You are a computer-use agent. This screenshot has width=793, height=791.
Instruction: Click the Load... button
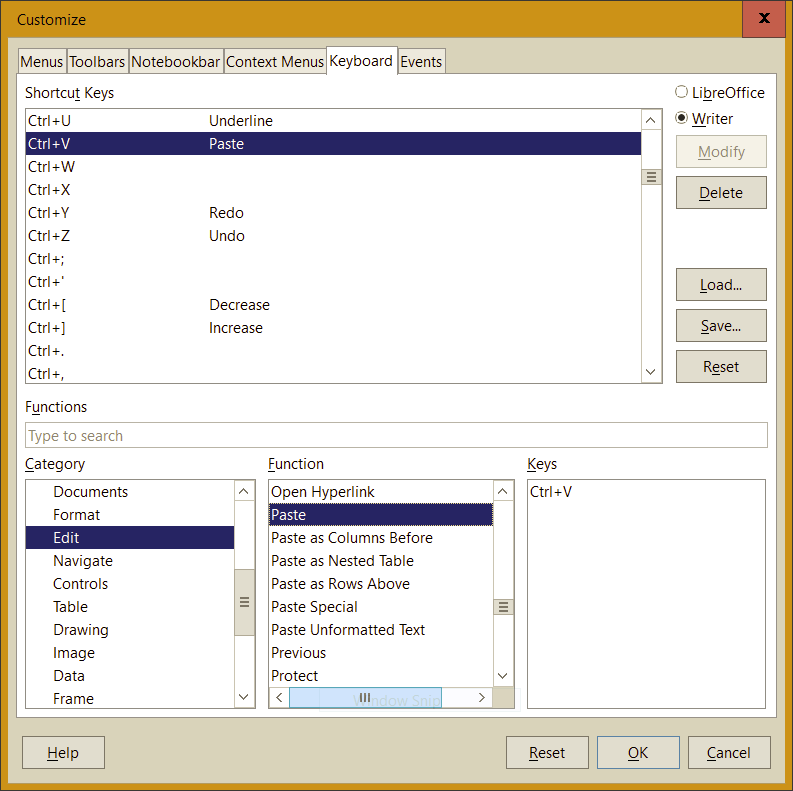point(721,285)
